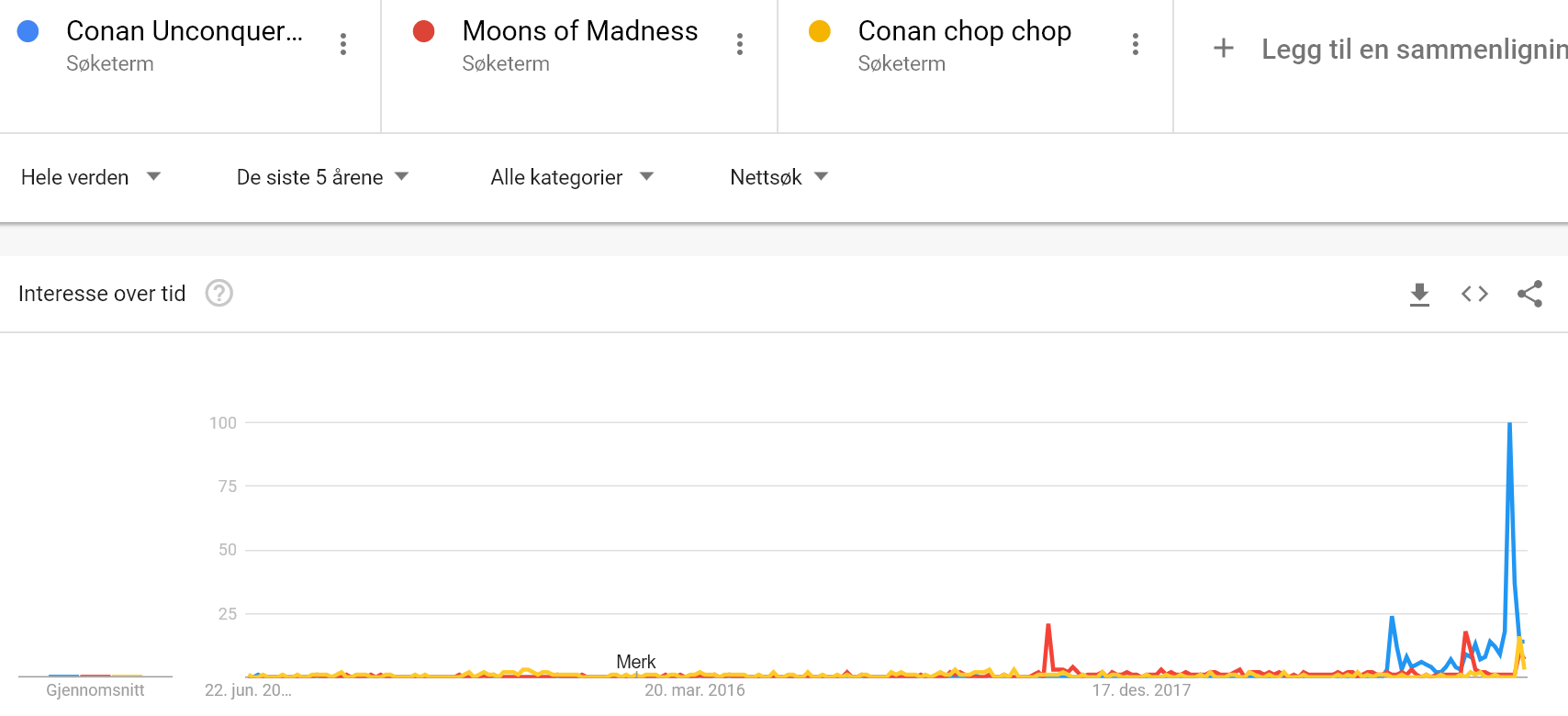
Task: Click the yellow Conan chop chop dot
Action: click(820, 31)
